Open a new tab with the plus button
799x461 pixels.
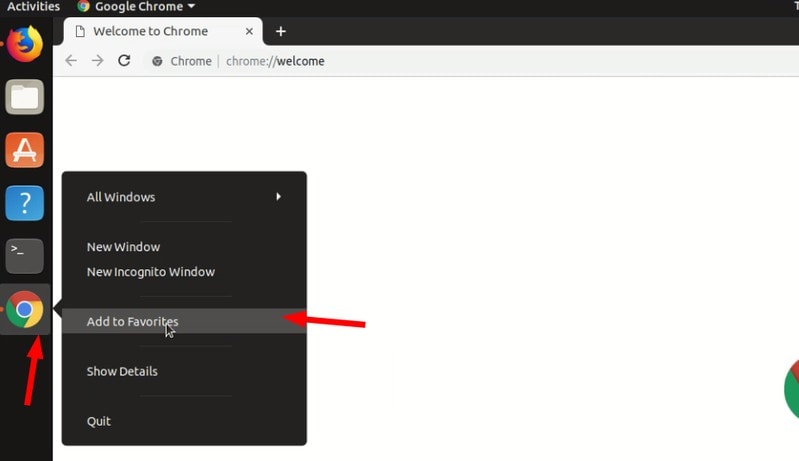point(281,32)
